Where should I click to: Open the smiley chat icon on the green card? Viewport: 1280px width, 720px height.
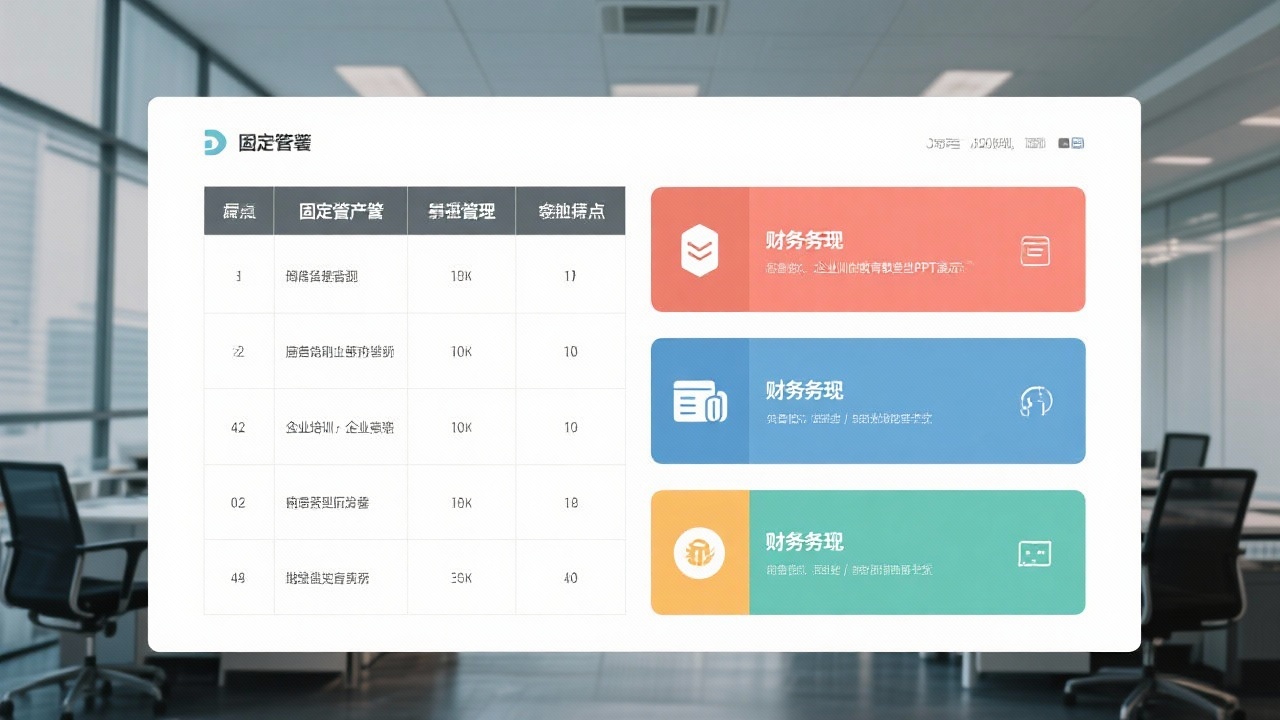tap(1036, 553)
